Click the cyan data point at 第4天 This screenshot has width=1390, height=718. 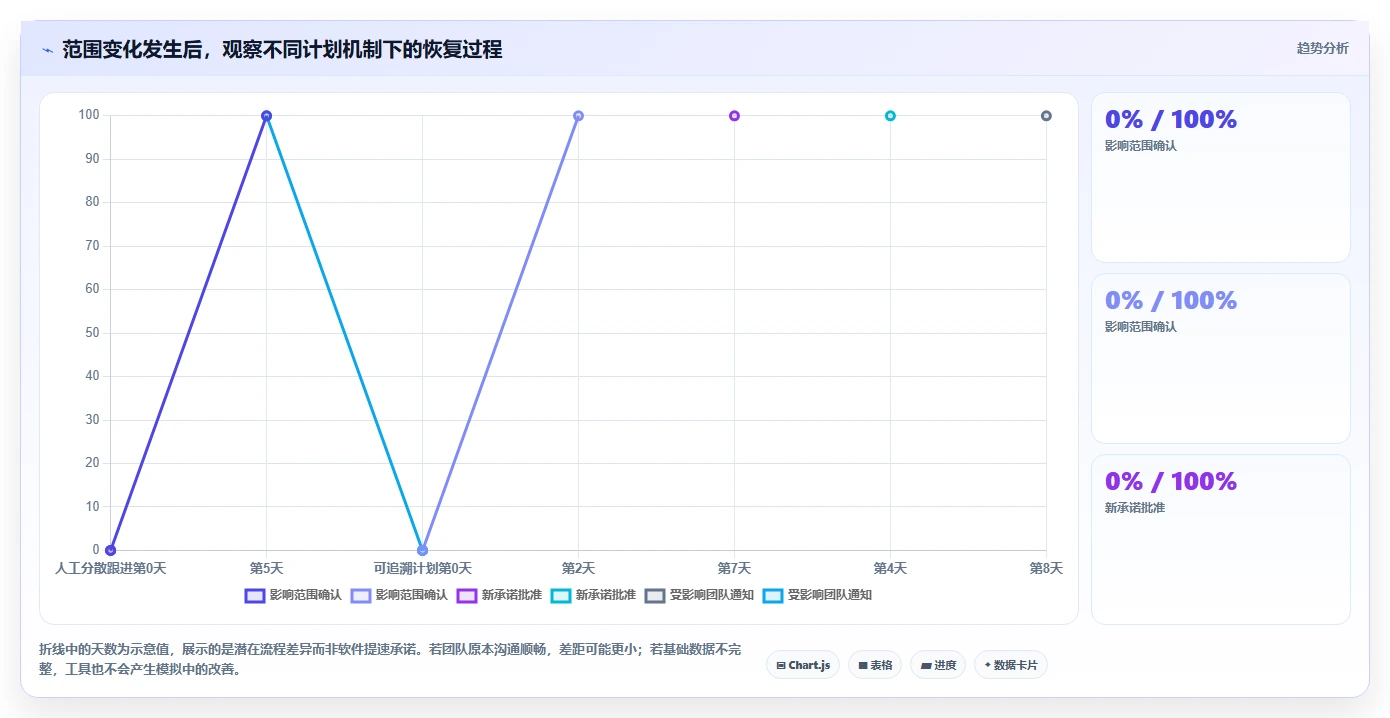coord(890,116)
